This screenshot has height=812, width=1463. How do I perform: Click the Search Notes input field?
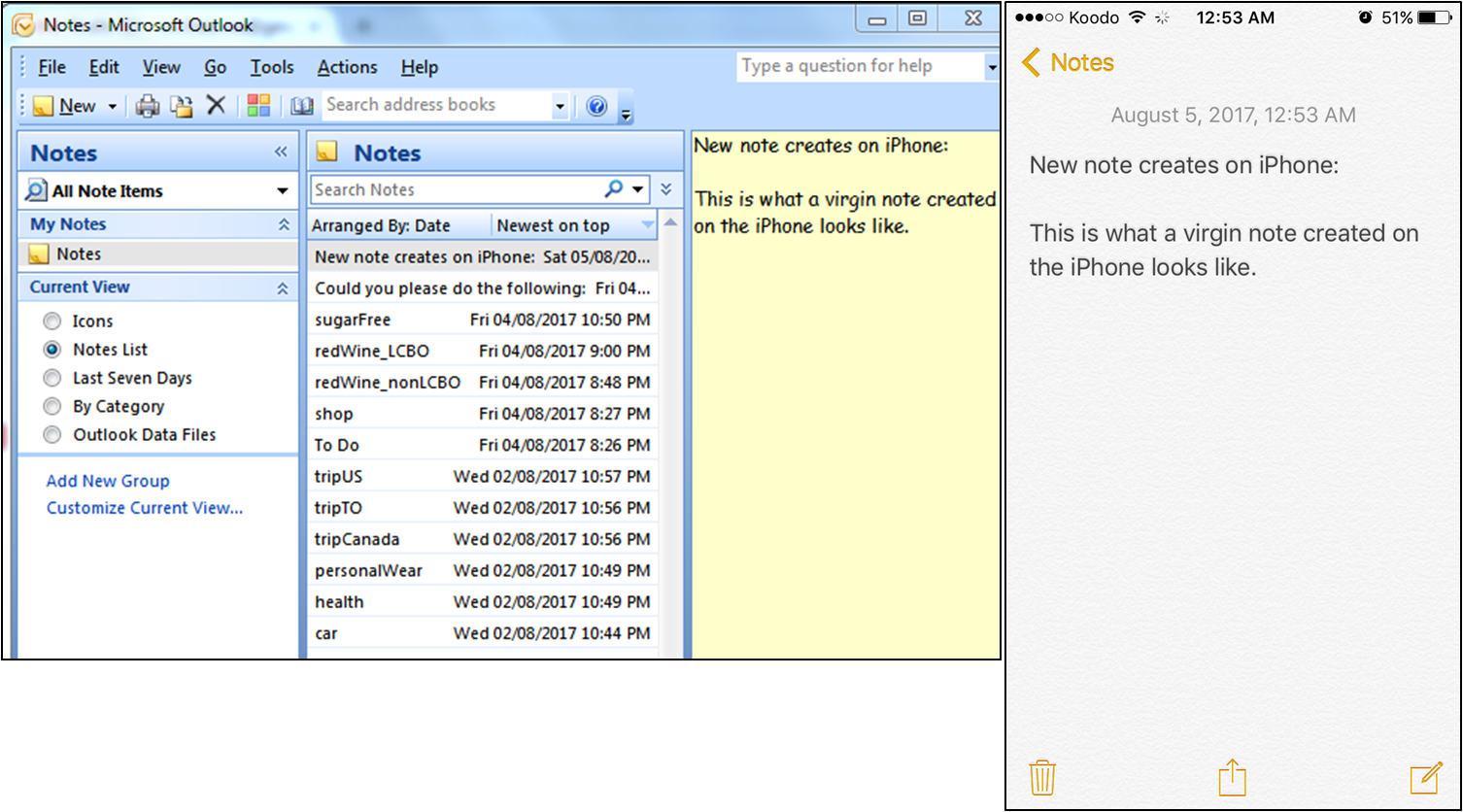(455, 189)
